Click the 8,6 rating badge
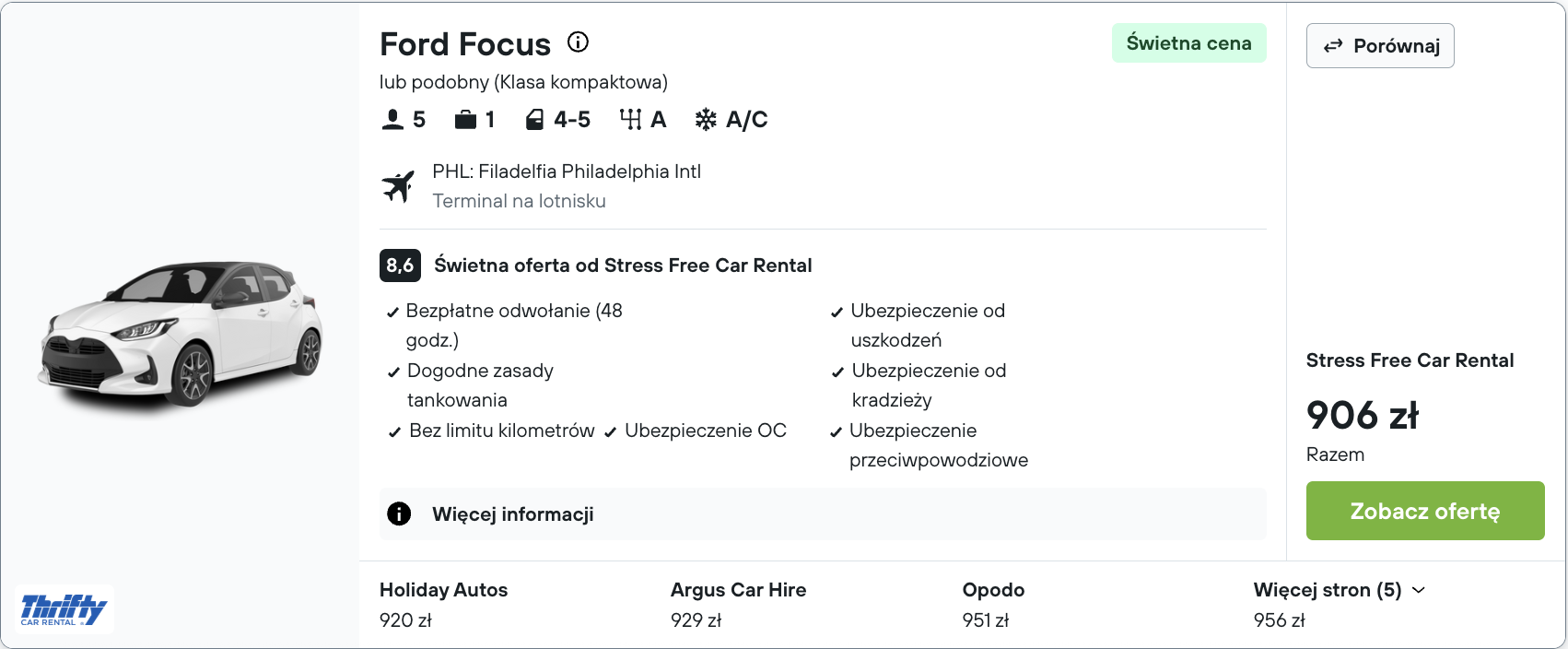The height and width of the screenshot is (649, 1568). 400,265
